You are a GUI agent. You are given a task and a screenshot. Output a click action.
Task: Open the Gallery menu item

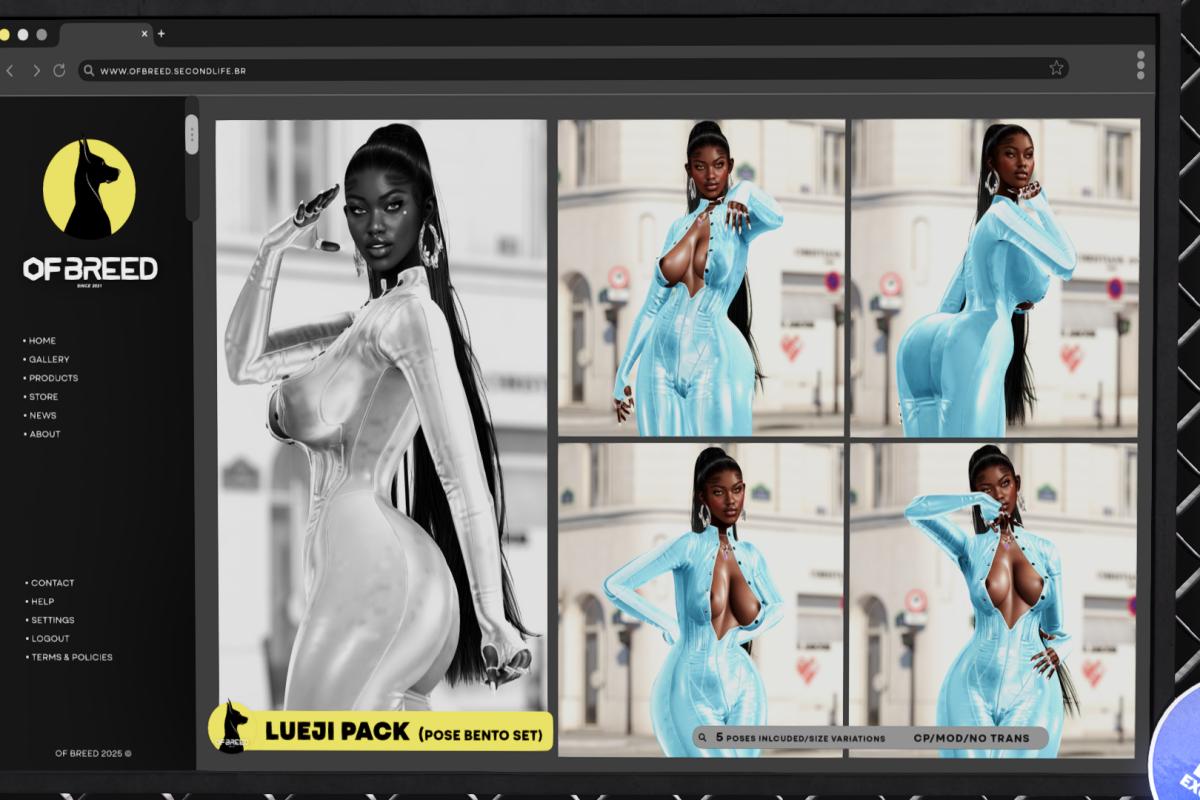tap(49, 359)
